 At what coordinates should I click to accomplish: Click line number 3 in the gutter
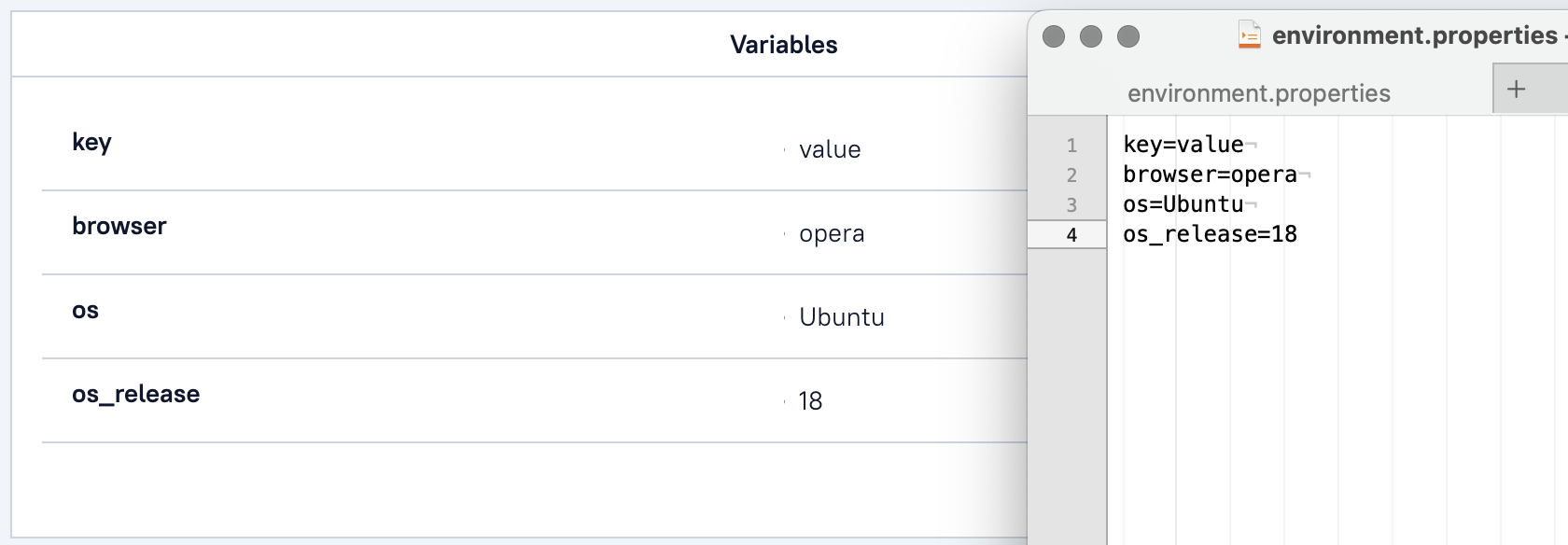(x=1071, y=204)
